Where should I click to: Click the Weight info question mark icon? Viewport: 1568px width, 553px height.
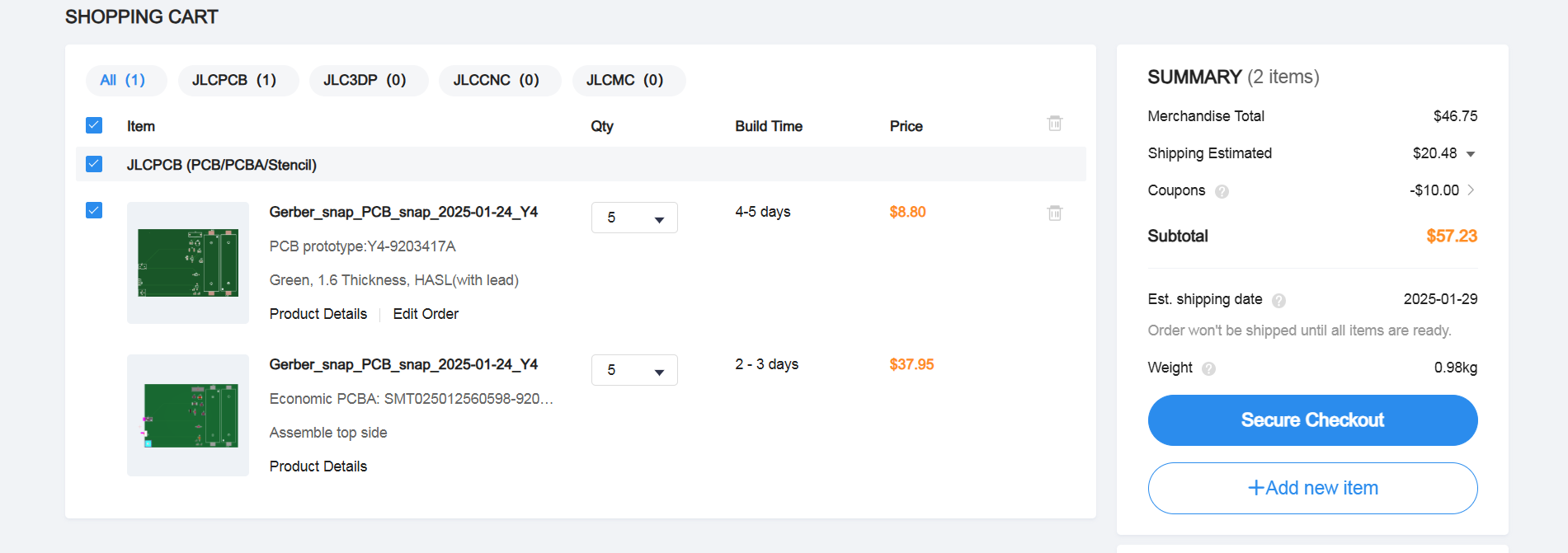coord(1208,368)
